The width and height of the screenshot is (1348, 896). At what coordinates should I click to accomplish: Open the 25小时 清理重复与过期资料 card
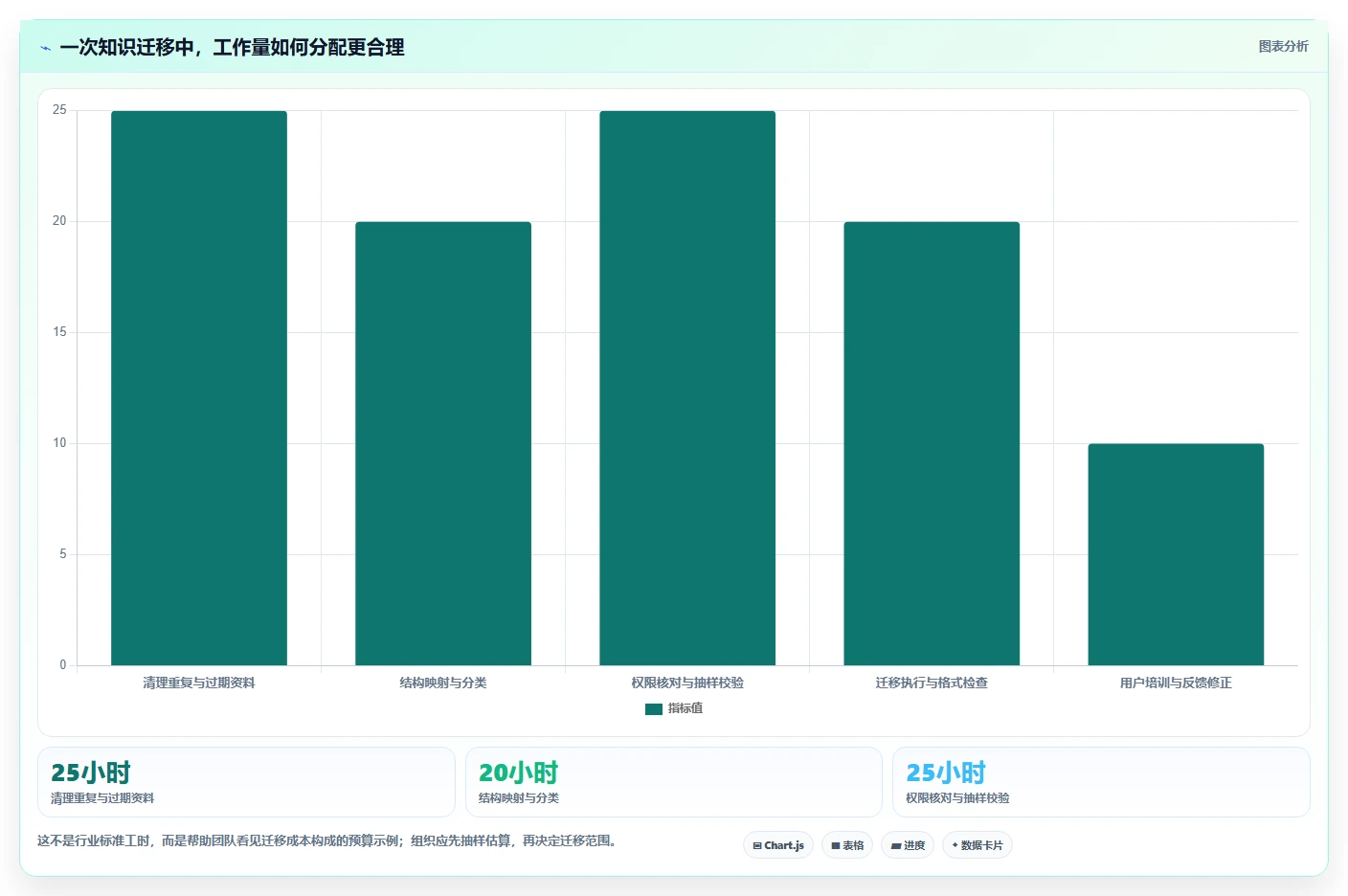pyautogui.click(x=246, y=782)
